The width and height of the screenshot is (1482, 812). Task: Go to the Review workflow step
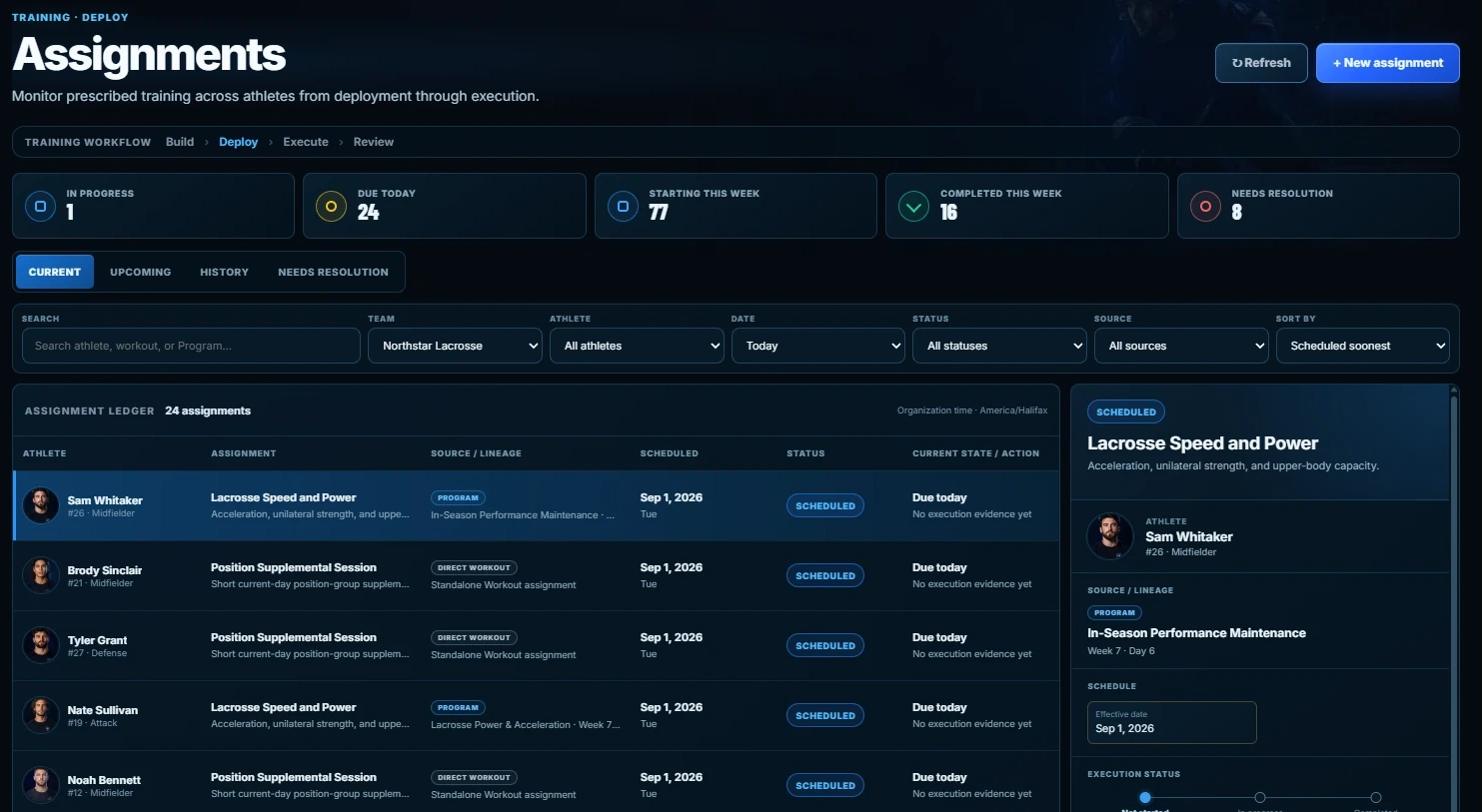[374, 142]
